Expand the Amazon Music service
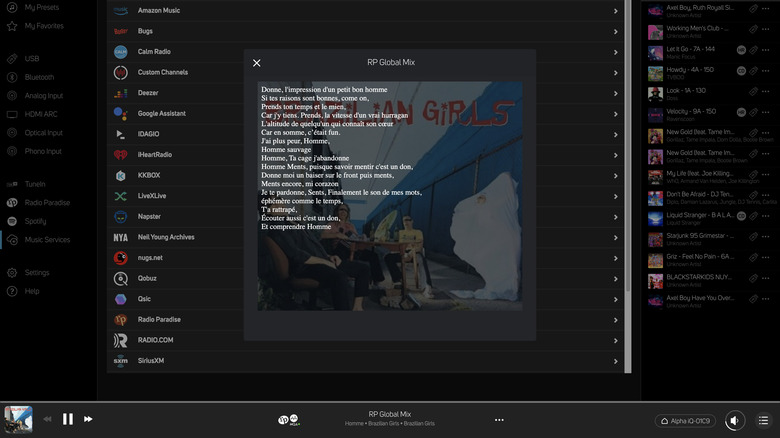The image size is (780, 438). (617, 10)
